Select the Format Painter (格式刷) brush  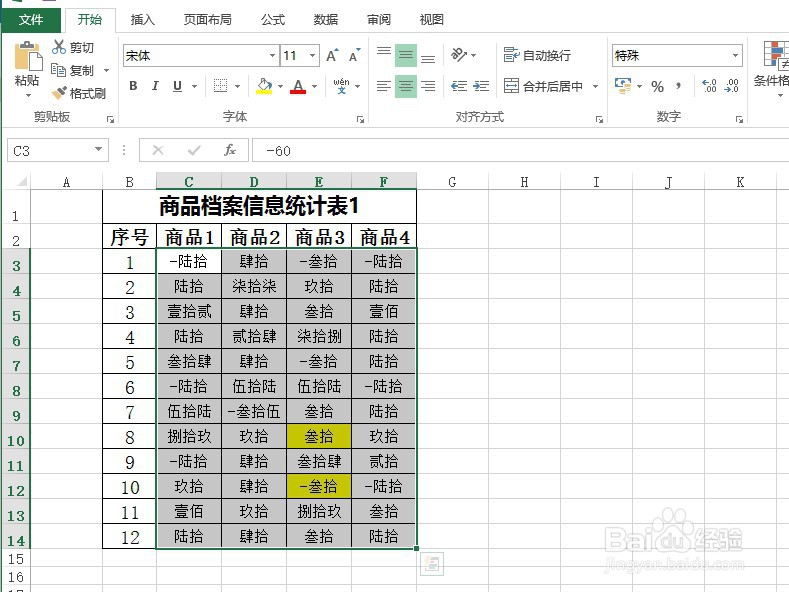coord(59,93)
